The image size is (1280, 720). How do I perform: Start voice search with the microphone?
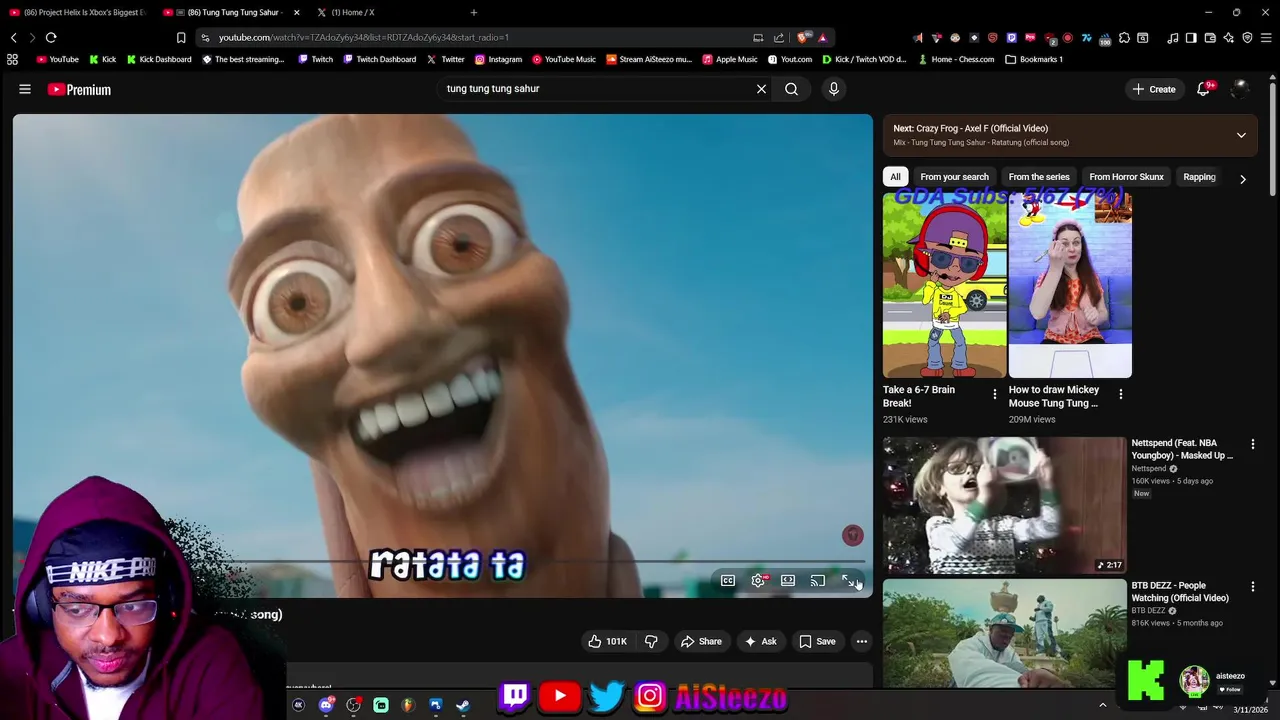(834, 89)
